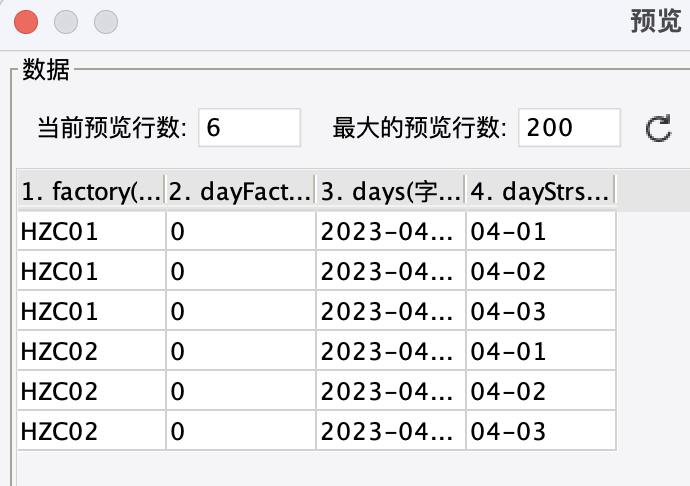
Task: Click the 04-01 cell in the HZC02 row
Action: [540, 351]
